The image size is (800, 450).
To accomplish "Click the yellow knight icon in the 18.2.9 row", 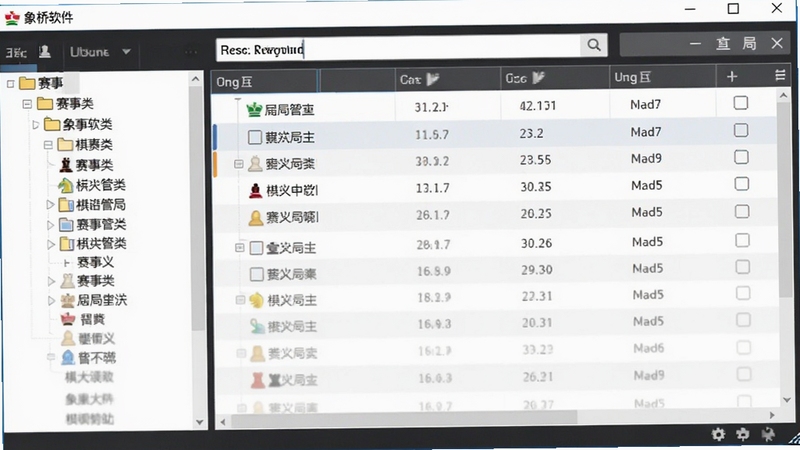I will click(x=257, y=300).
